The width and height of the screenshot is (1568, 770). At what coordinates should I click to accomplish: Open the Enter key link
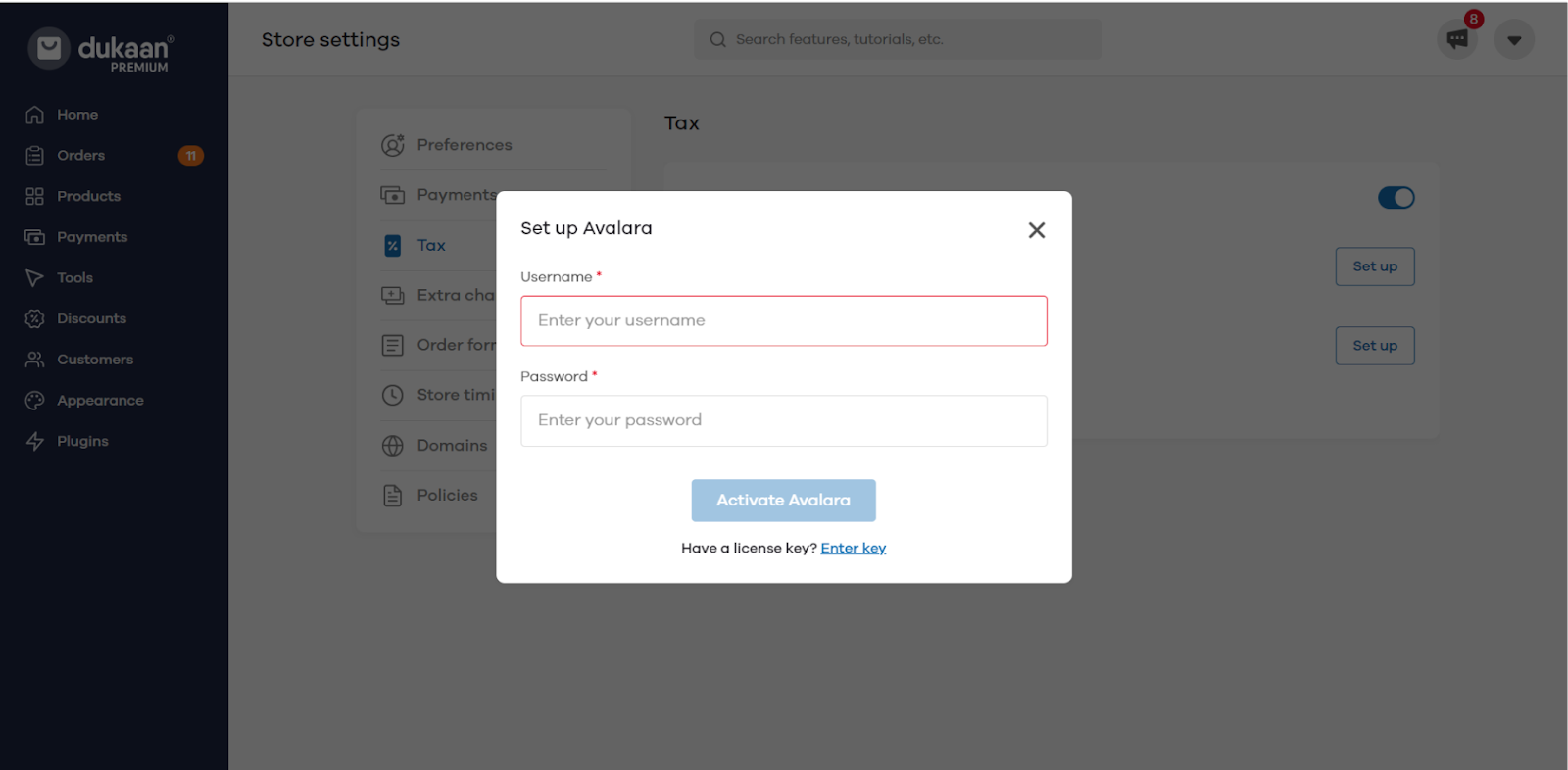tap(854, 548)
